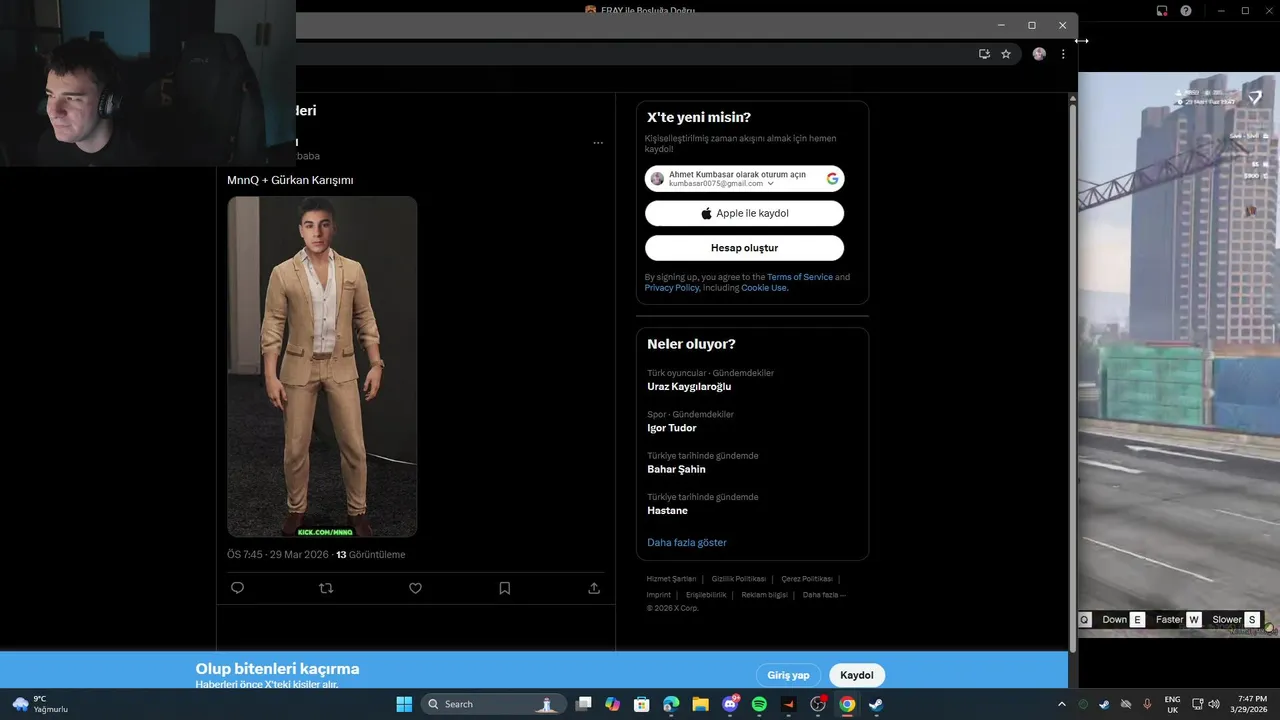Click the Slower S key hint in the game

tap(1235, 620)
